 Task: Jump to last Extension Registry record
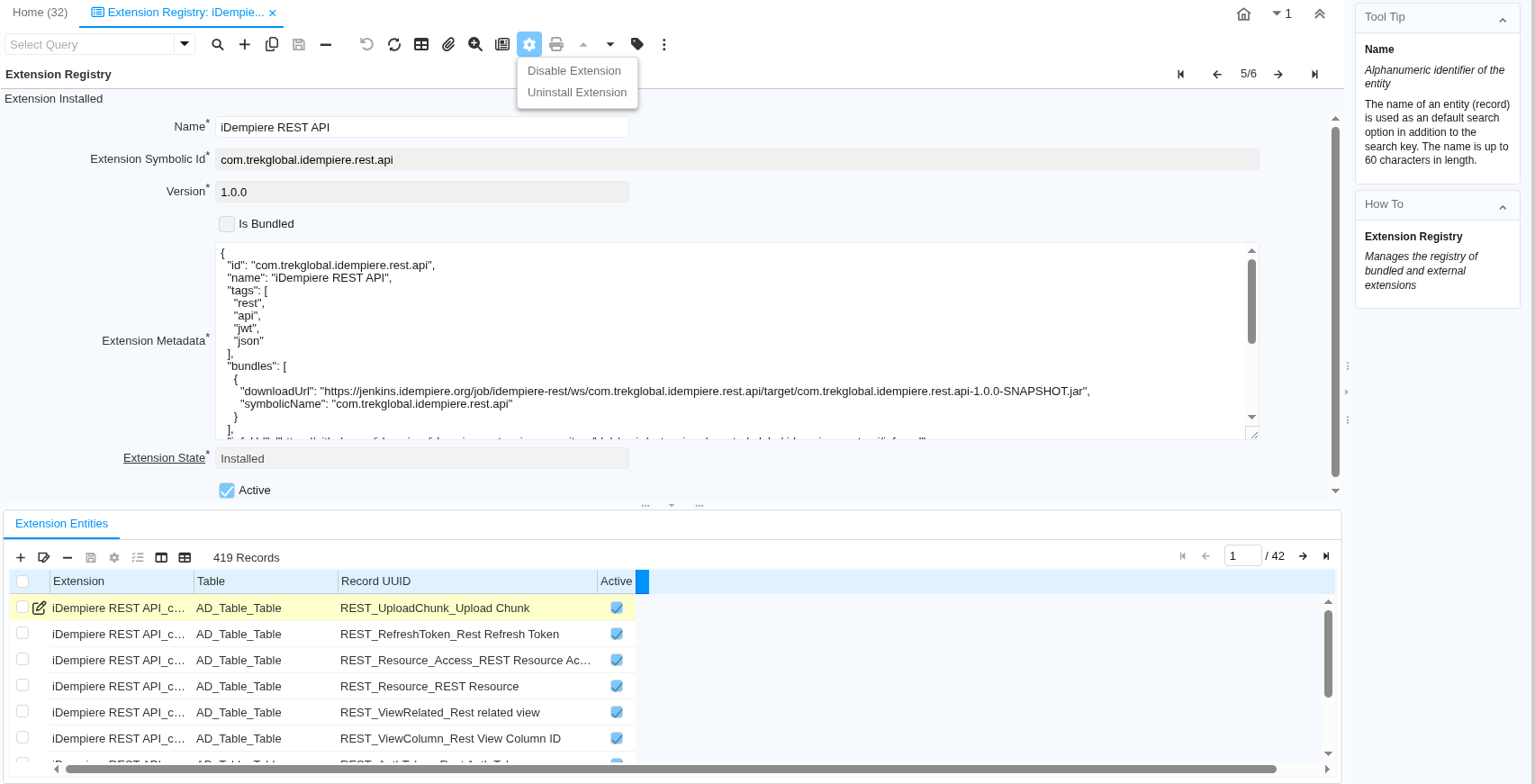pyautogui.click(x=1314, y=74)
